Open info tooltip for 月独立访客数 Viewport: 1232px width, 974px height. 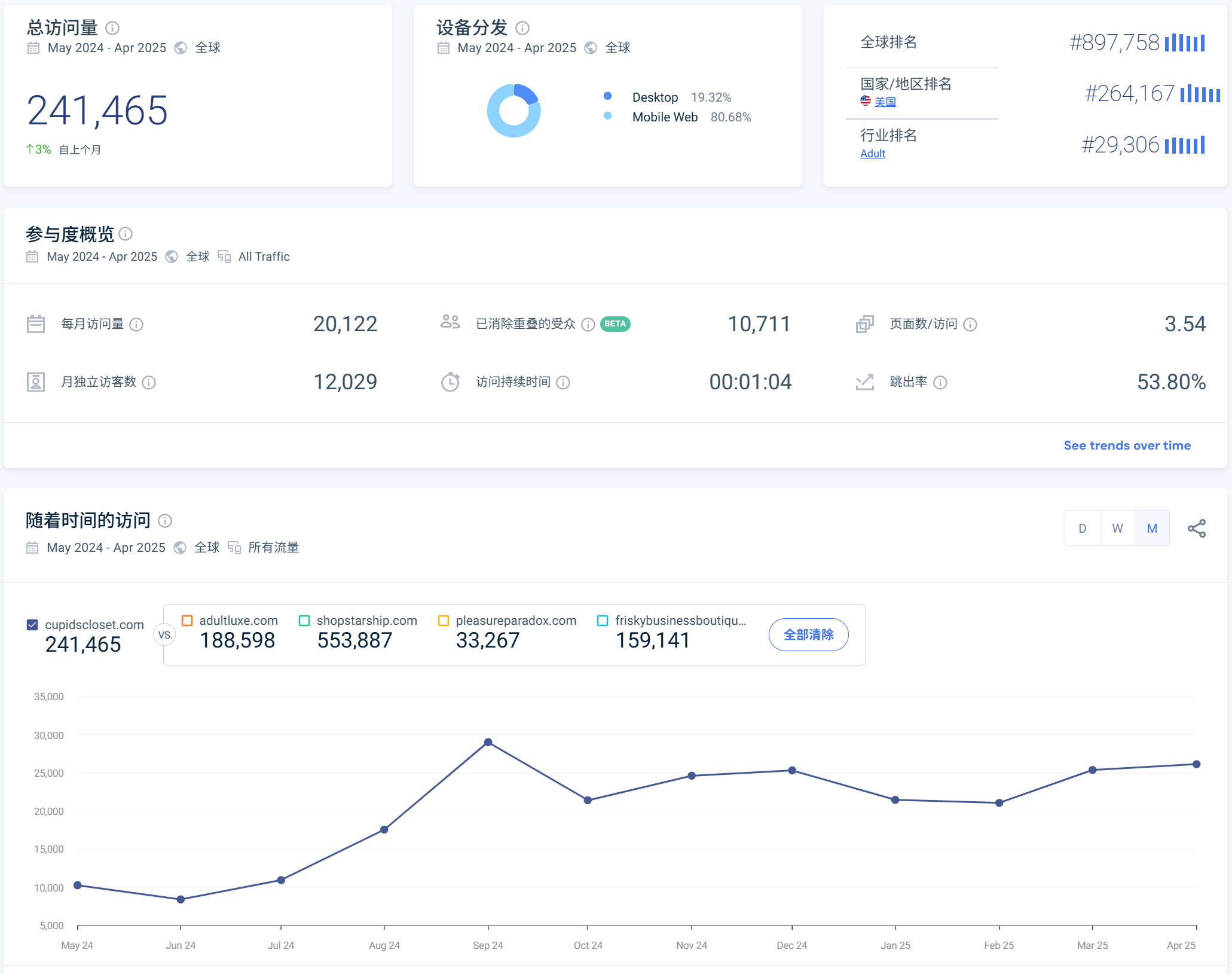click(x=149, y=383)
